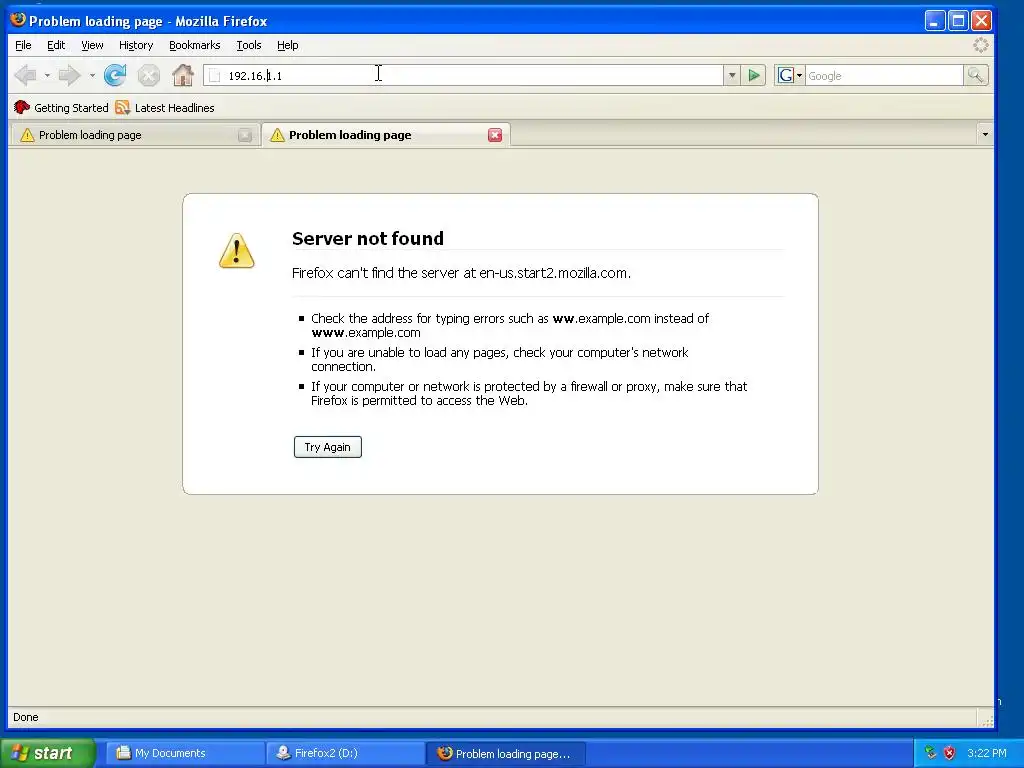
Task: Open the Tools menu
Action: pyautogui.click(x=249, y=45)
